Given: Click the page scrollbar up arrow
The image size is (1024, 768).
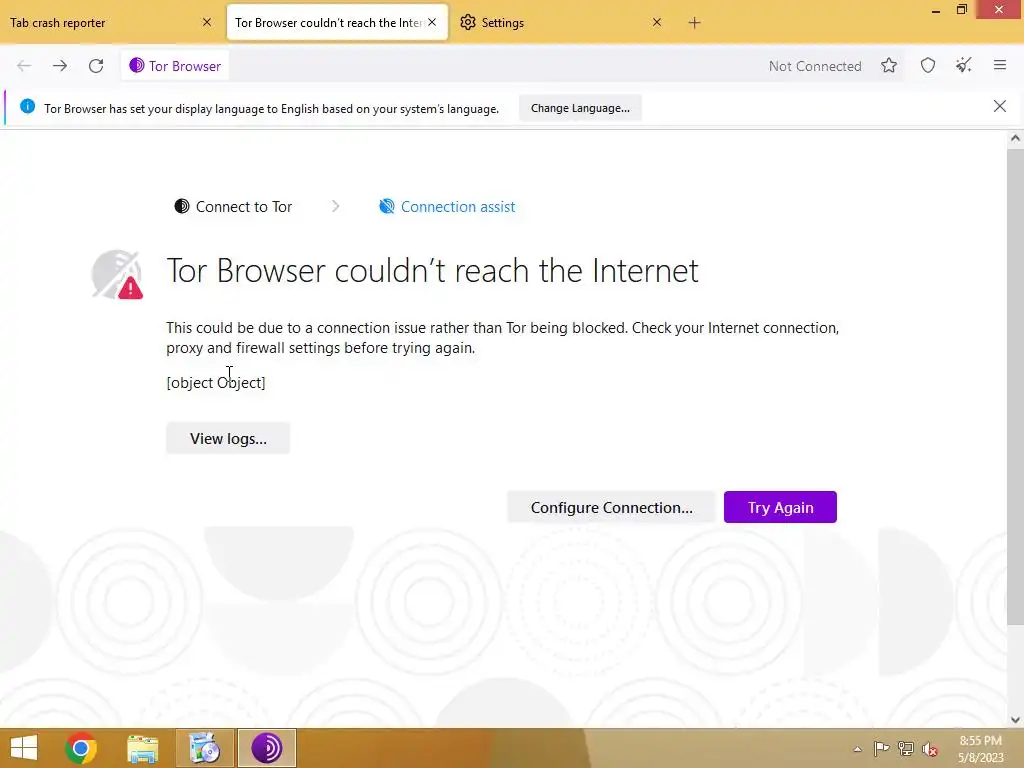Looking at the screenshot, I should click(1015, 138).
